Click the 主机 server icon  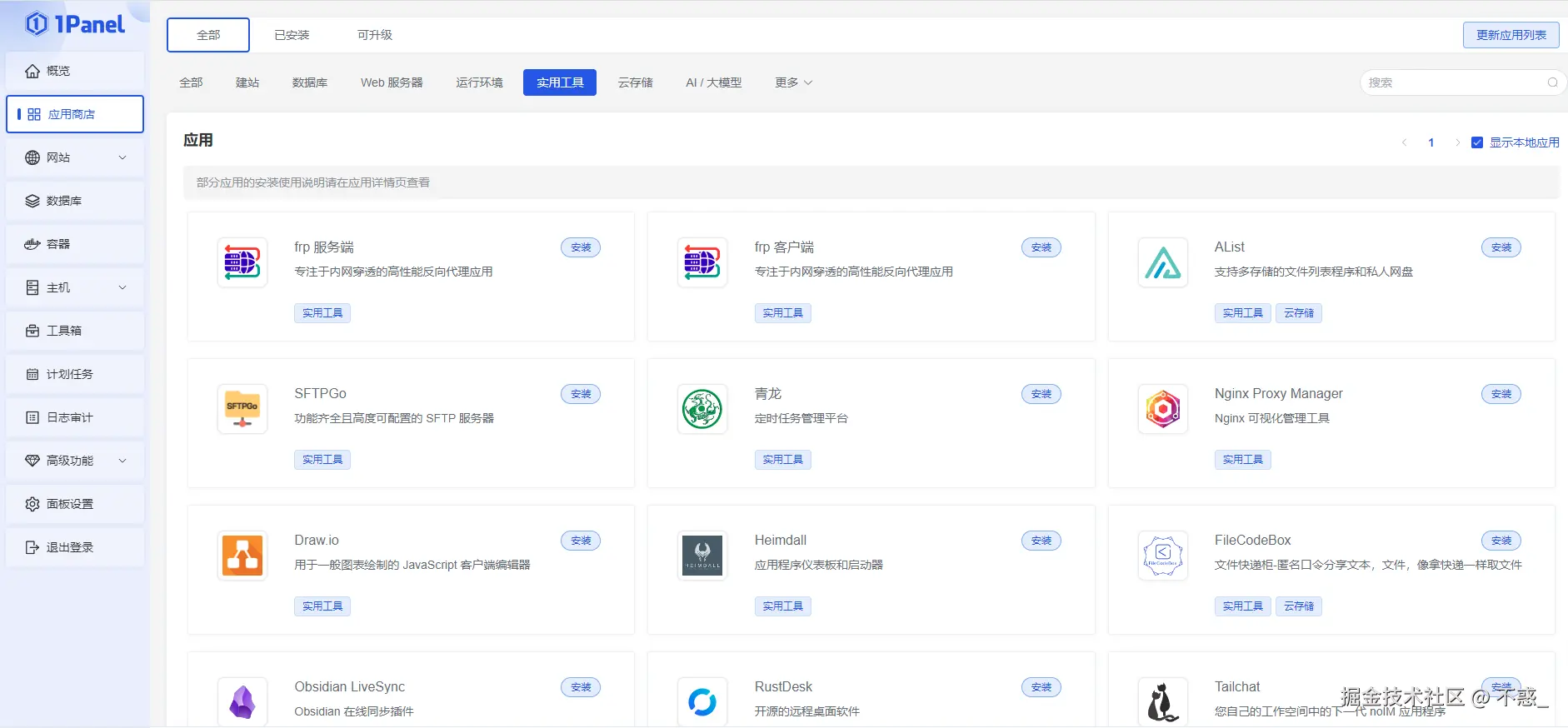tap(32, 287)
